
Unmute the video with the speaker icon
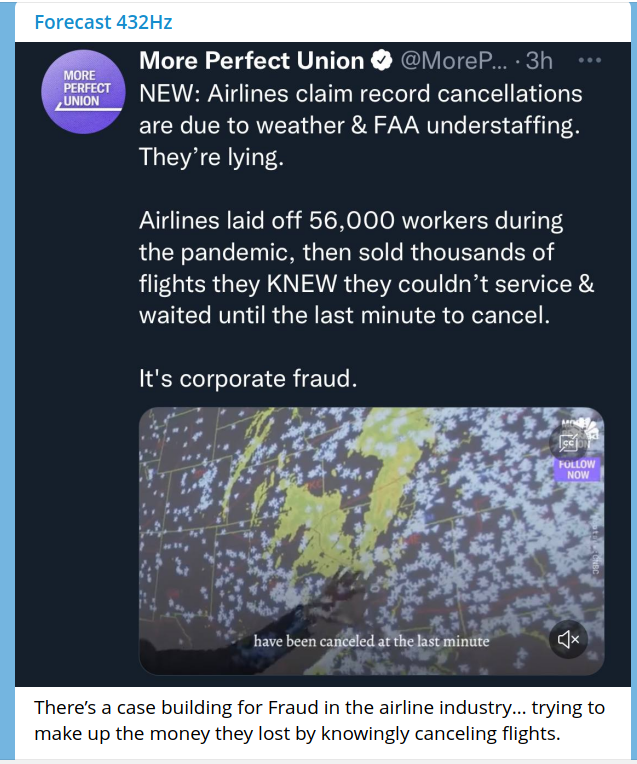pos(568,639)
